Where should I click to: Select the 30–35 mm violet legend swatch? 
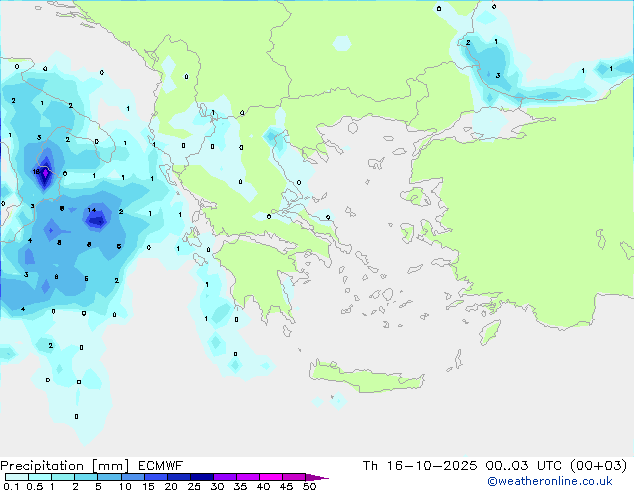(225, 477)
